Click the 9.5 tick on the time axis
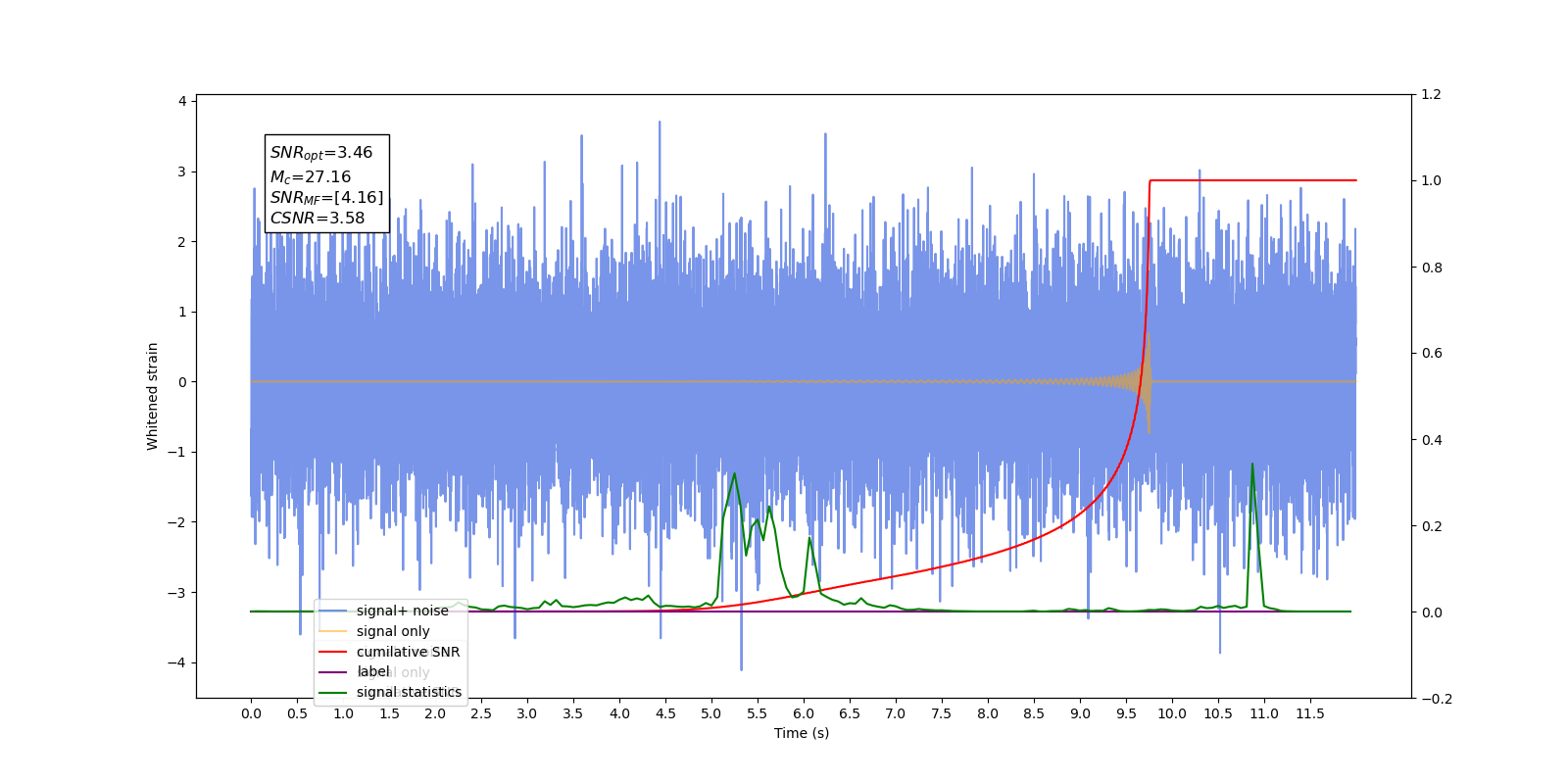This screenshot has width=1568, height=784. tap(1126, 713)
